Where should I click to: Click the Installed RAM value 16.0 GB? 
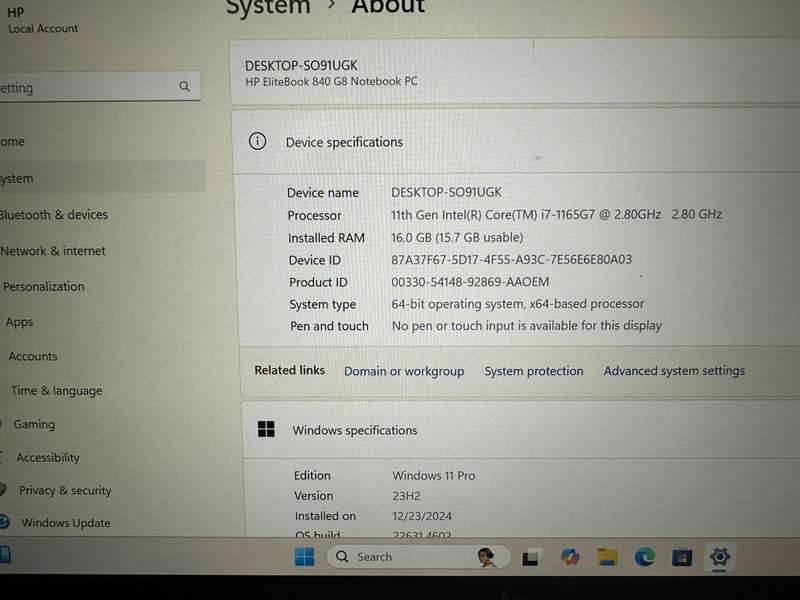457,237
